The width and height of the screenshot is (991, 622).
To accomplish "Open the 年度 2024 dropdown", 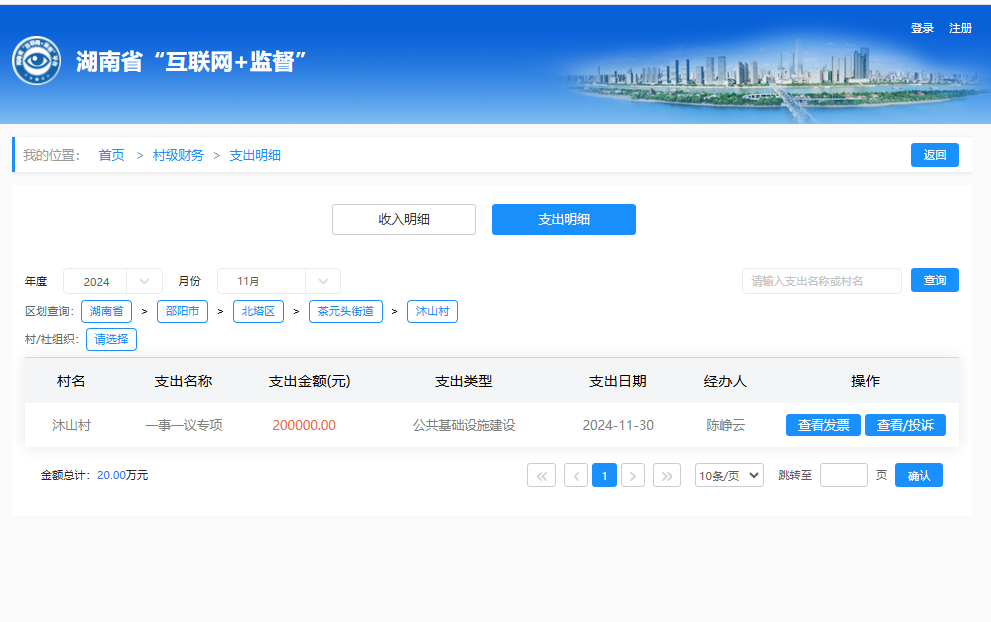I will point(113,281).
